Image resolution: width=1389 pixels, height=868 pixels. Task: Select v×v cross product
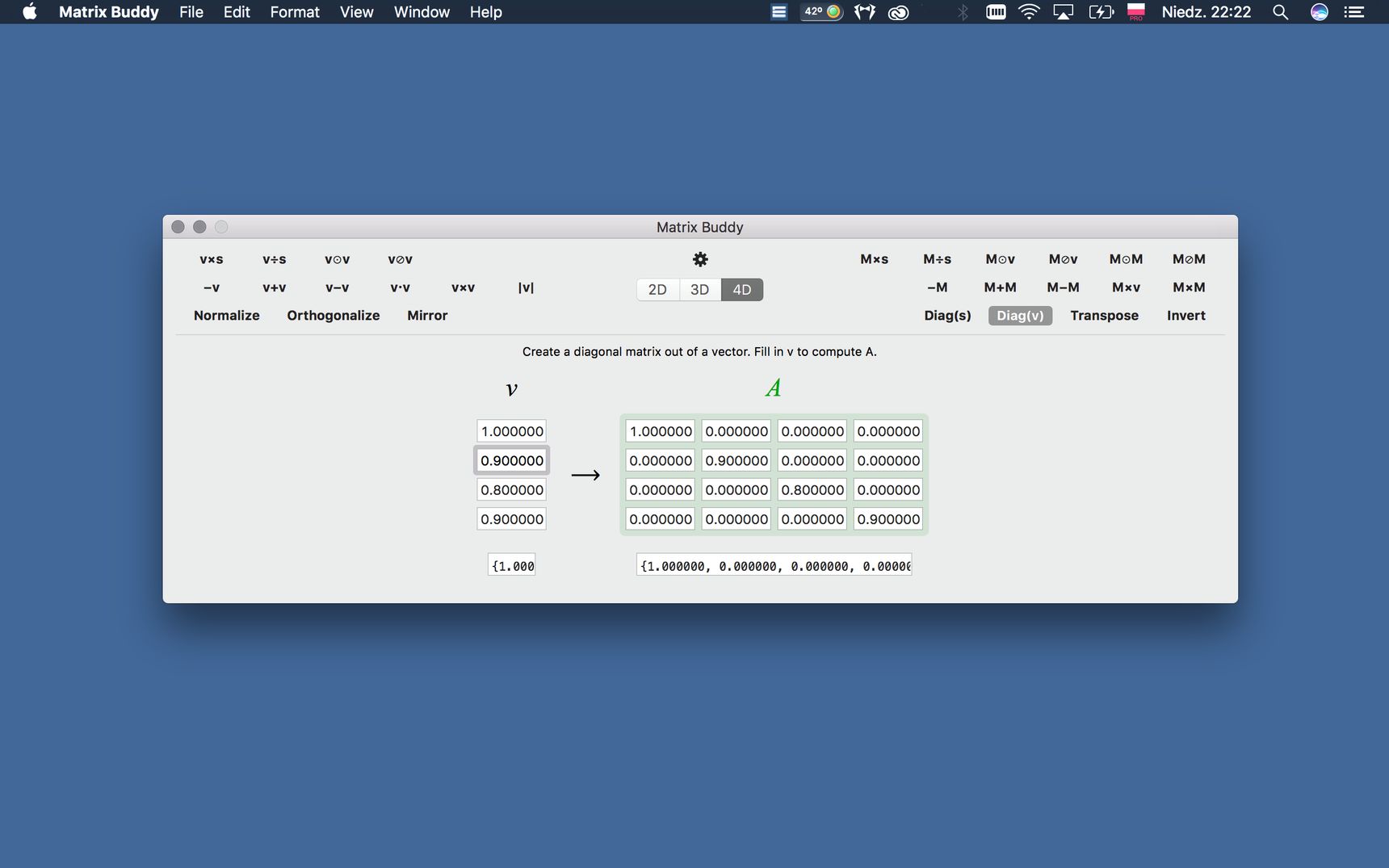(464, 287)
